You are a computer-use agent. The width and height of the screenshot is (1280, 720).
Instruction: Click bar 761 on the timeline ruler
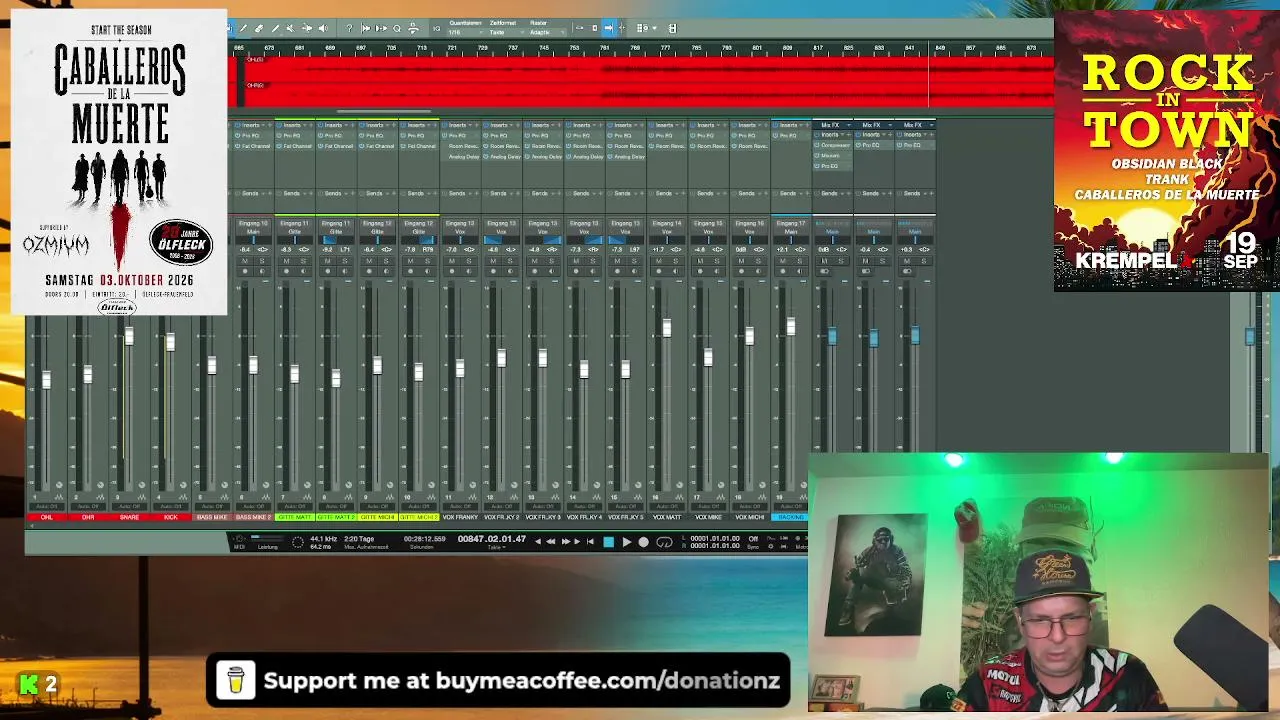[x=606, y=48]
